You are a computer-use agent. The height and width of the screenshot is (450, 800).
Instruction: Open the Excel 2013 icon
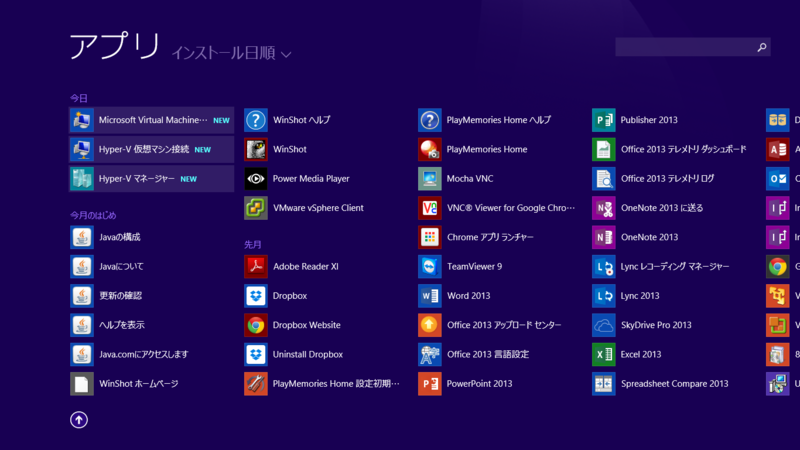pyautogui.click(x=604, y=355)
